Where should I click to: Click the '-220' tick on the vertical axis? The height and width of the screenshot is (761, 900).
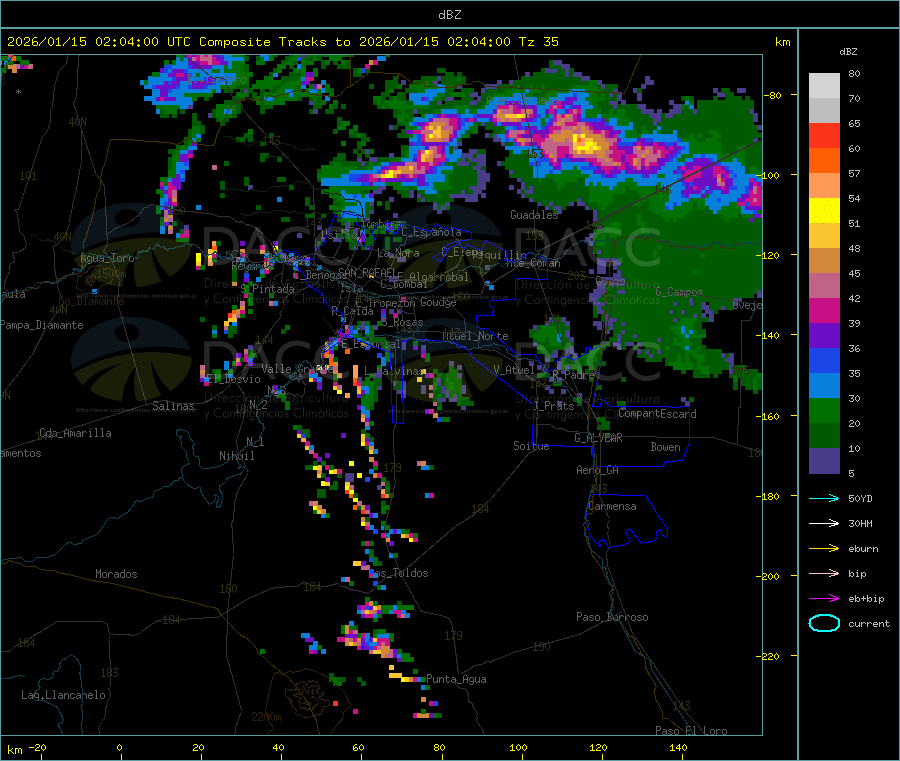[770, 656]
